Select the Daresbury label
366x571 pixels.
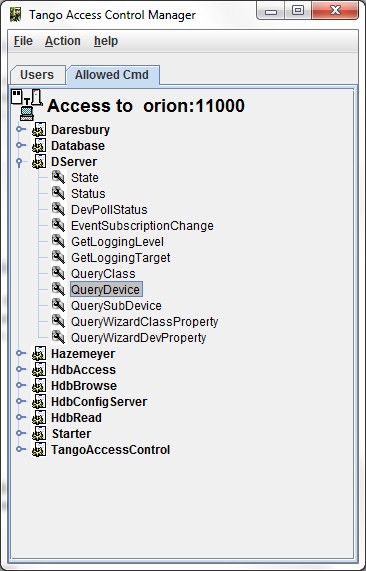click(x=80, y=130)
